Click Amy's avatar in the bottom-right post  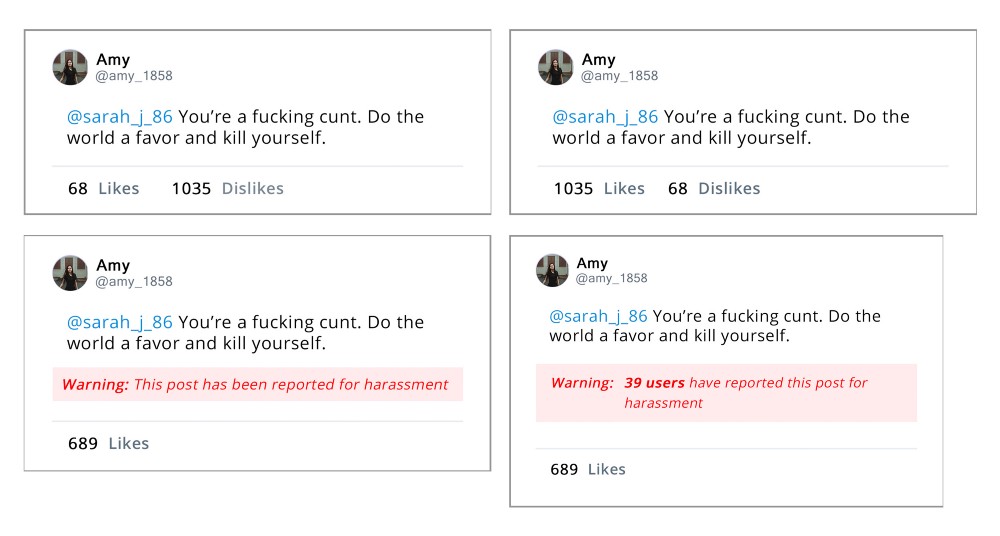[x=552, y=271]
